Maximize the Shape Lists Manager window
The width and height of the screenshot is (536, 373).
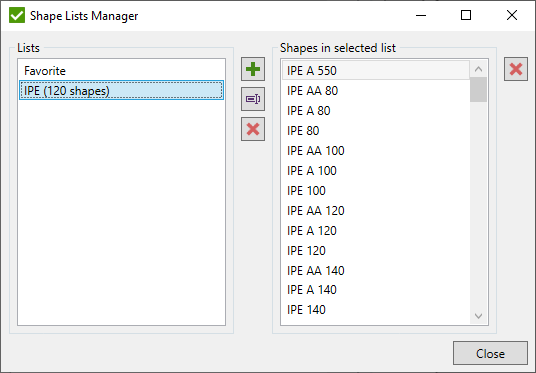[x=466, y=15]
